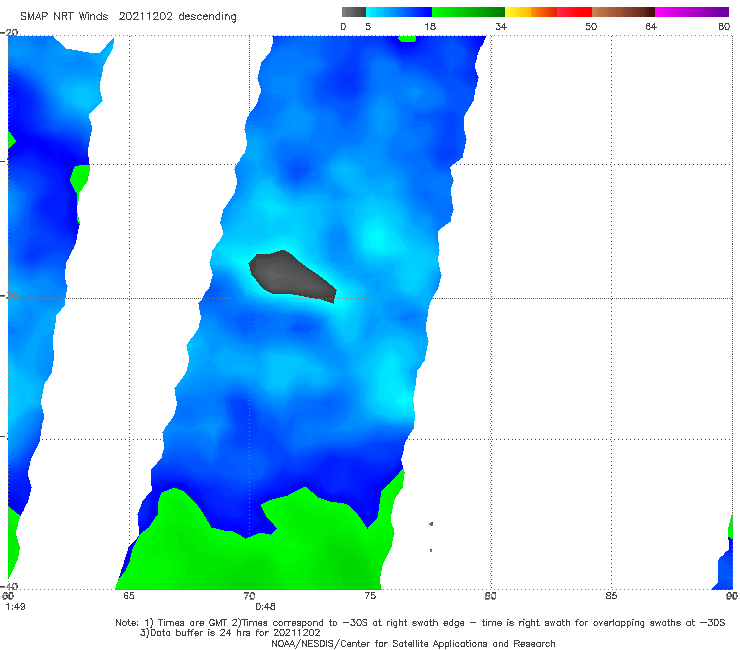Click the color bar label '50'
Image resolution: width=740 pixels, height=650 pixels.
pyautogui.click(x=591, y=26)
